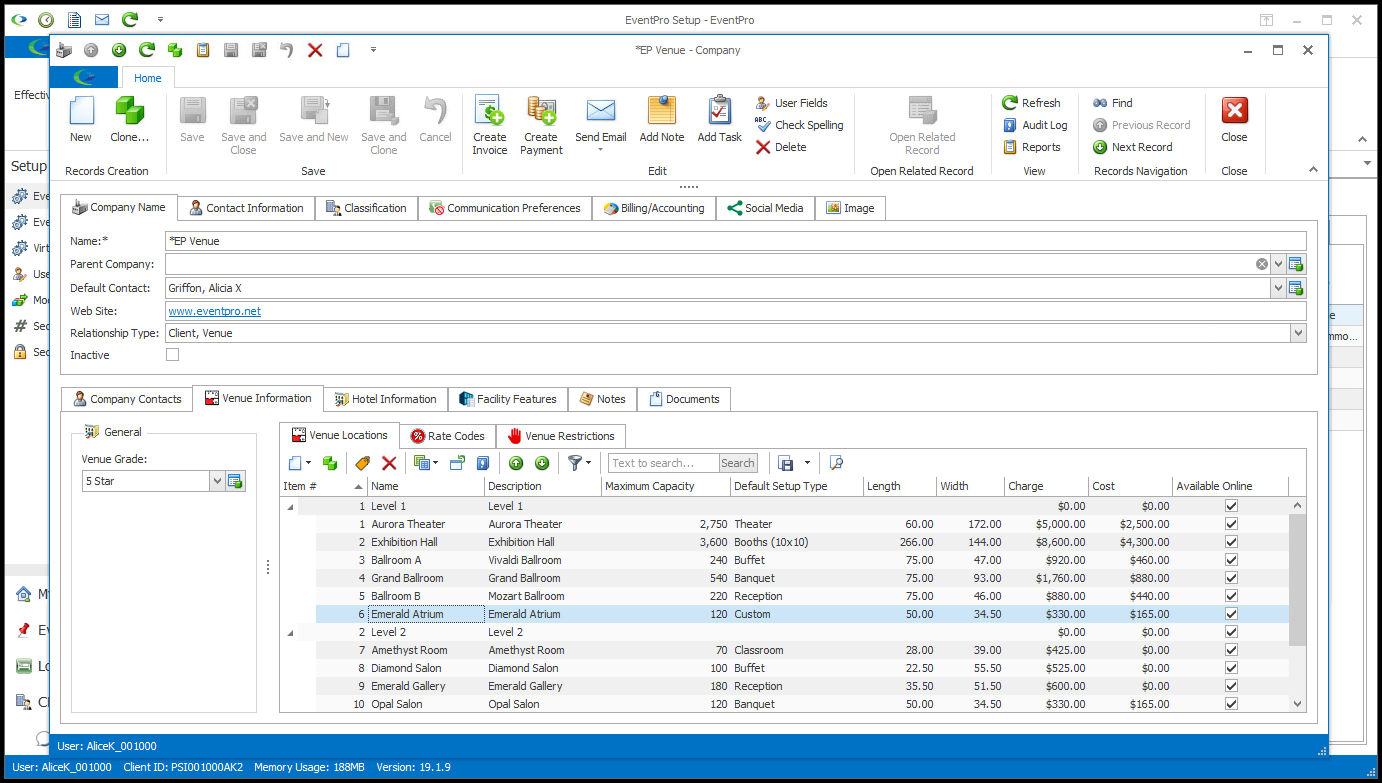Open the Venue Restrictions tab
The height and width of the screenshot is (783, 1382).
coord(561,436)
